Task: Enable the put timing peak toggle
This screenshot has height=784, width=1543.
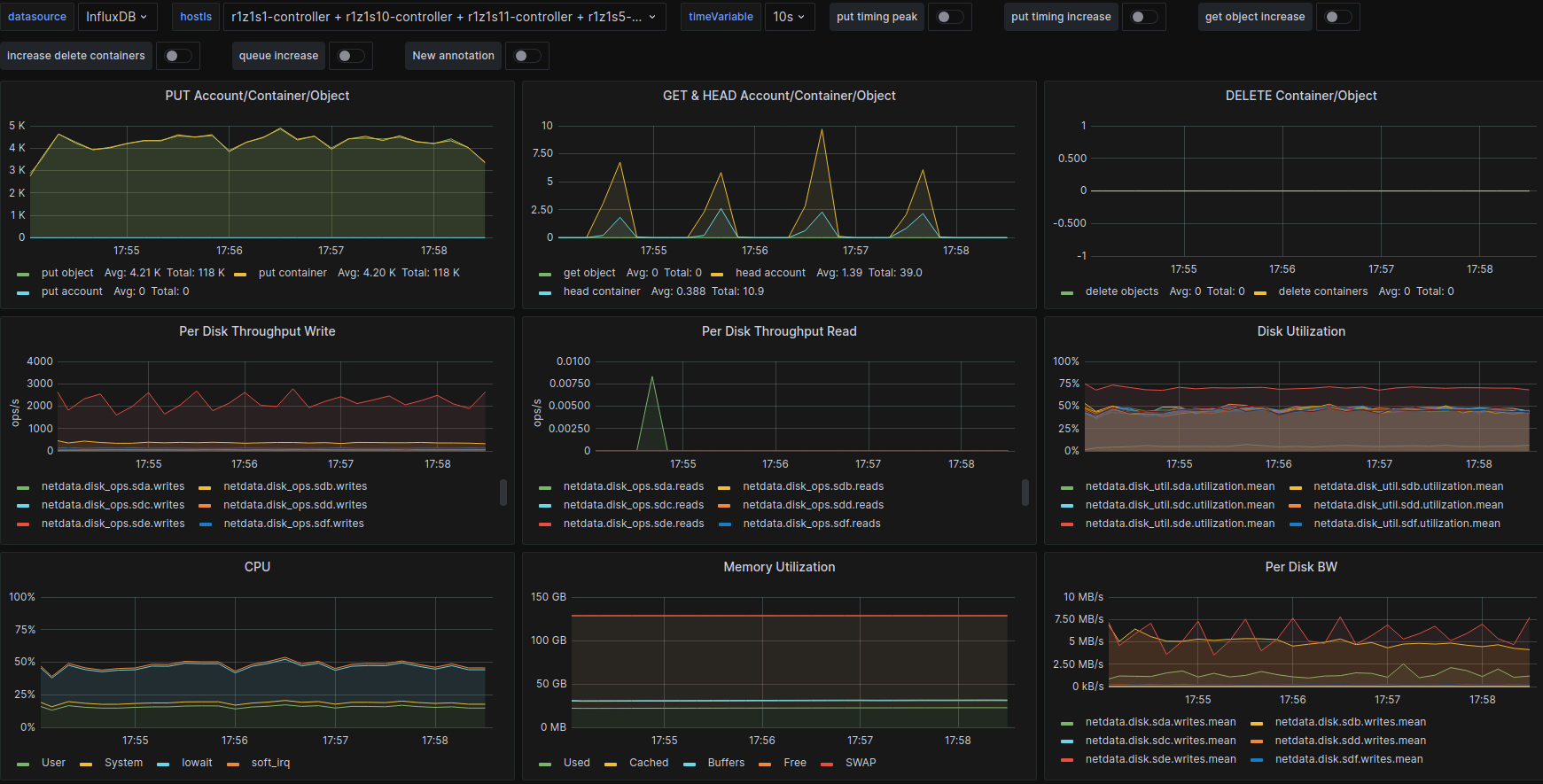Action: (x=949, y=17)
